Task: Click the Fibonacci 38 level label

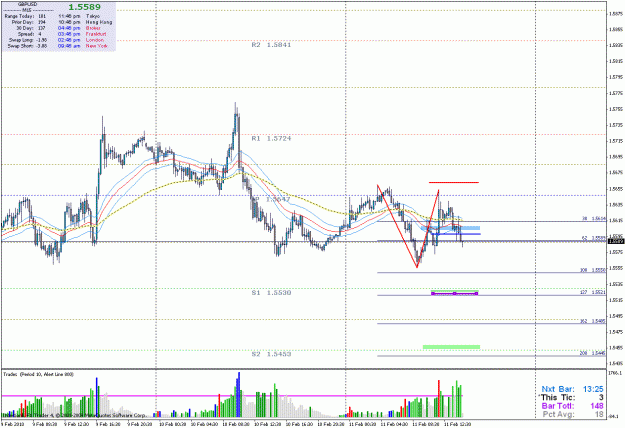Action: (x=594, y=219)
